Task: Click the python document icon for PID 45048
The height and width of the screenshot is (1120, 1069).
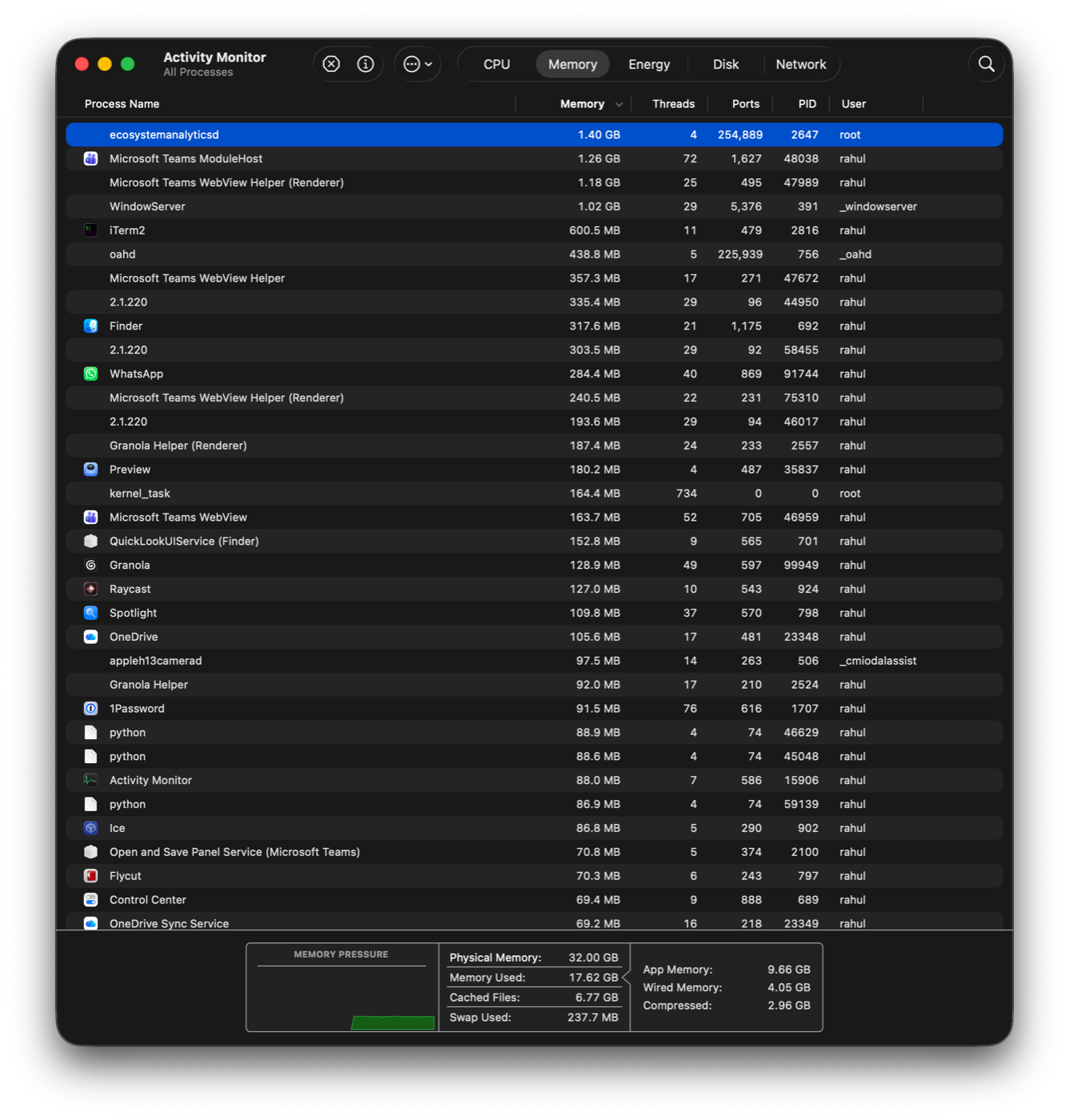Action: 90,756
